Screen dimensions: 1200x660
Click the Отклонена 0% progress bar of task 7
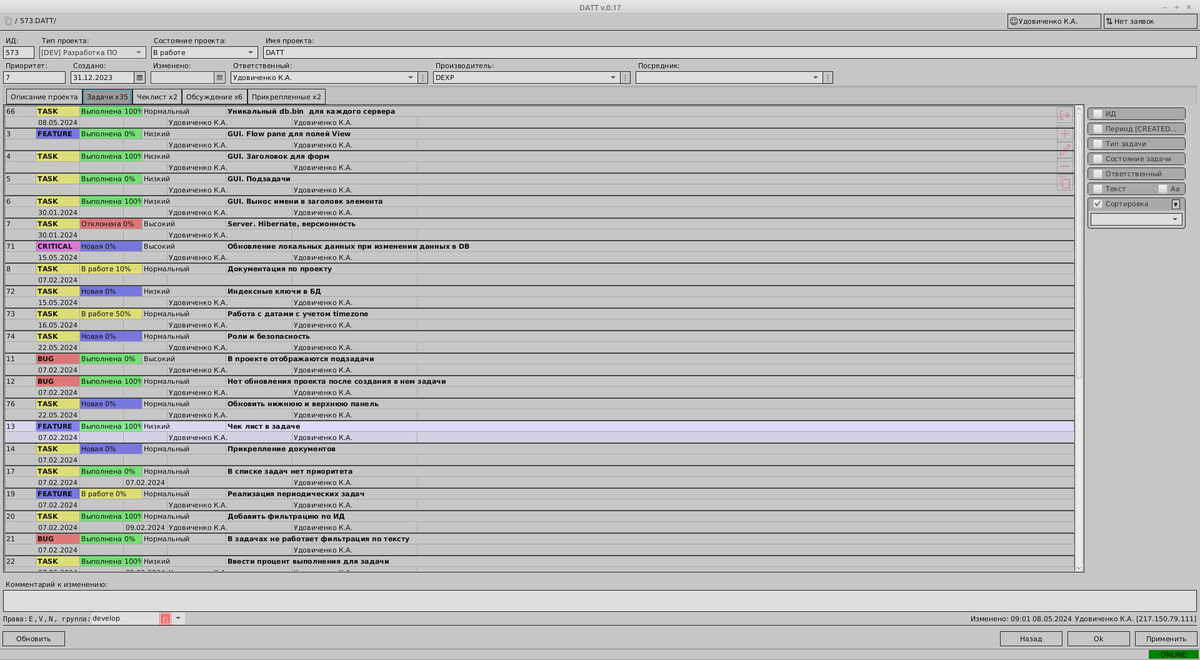click(x=110, y=224)
